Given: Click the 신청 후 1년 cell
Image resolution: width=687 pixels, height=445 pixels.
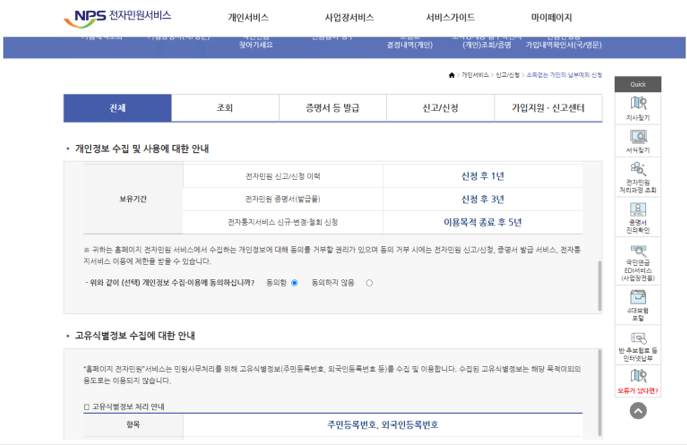Looking at the screenshot, I should (x=483, y=176).
